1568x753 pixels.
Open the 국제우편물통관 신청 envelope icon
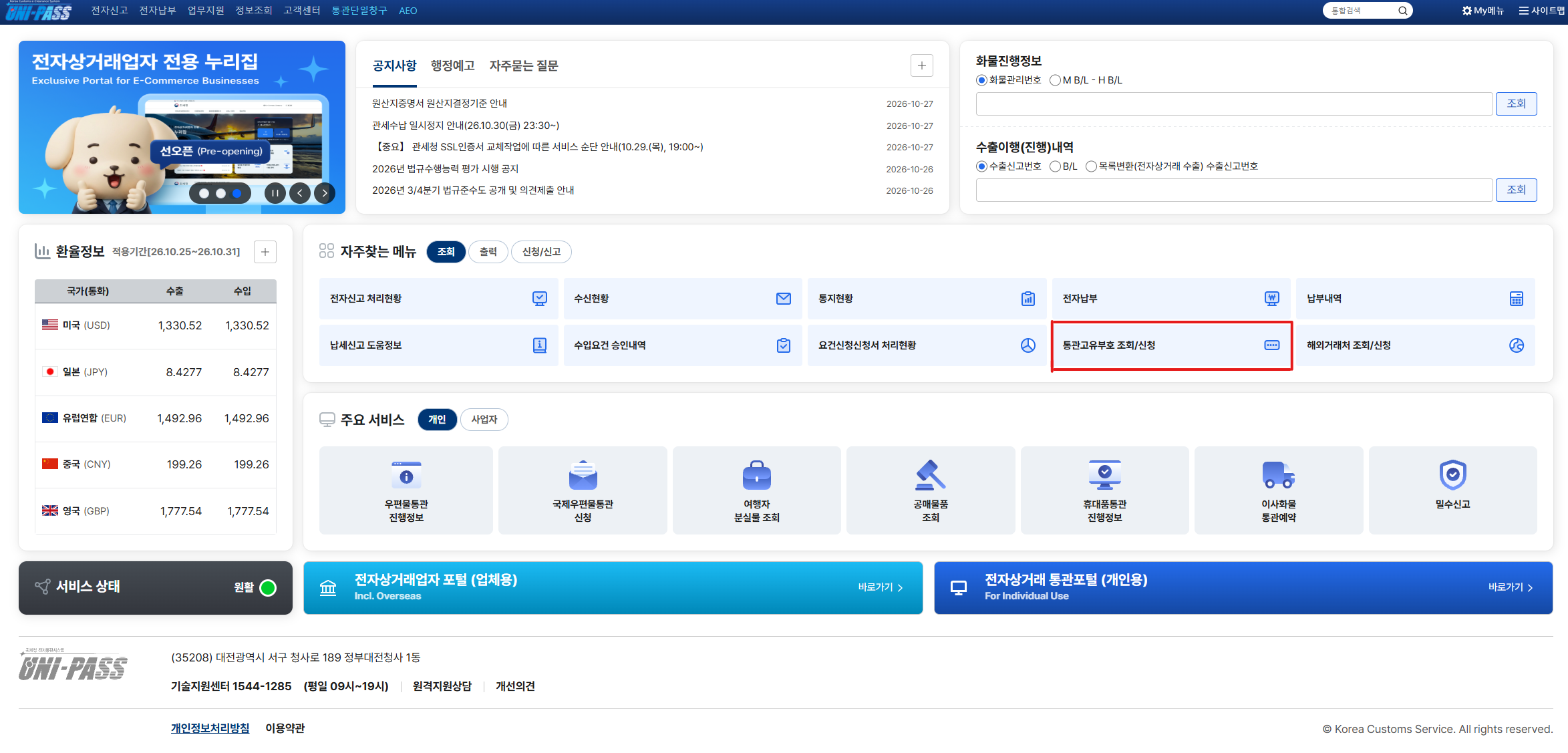click(583, 475)
